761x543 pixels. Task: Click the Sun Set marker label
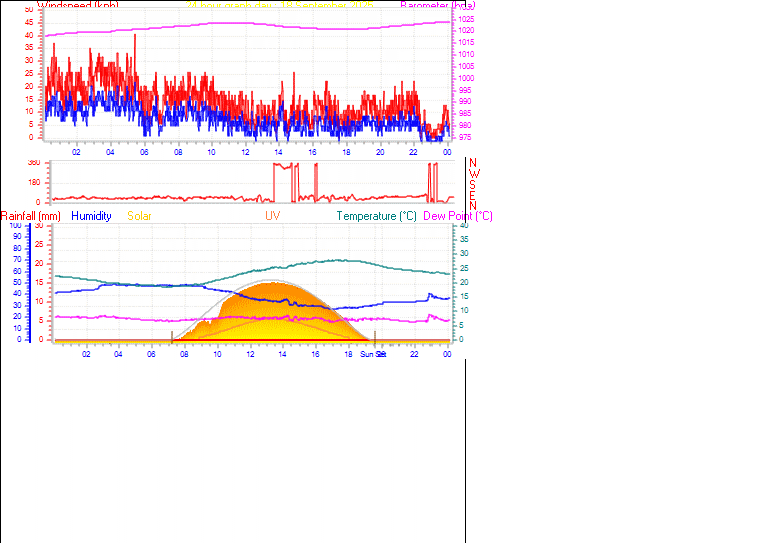click(x=373, y=353)
